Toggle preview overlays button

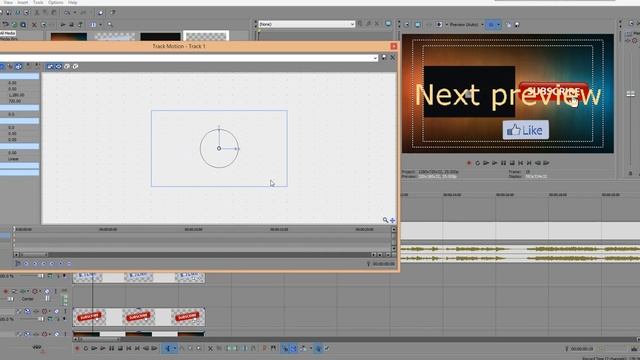pyautogui.click(x=491, y=24)
